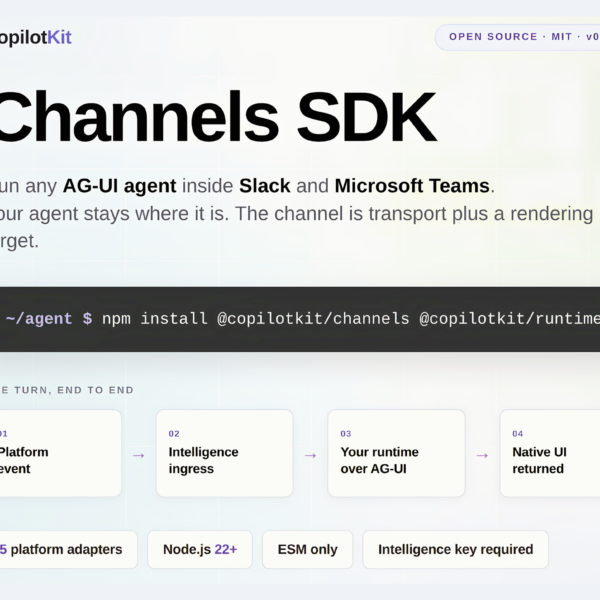Click the bold AG-UI agent text

[x=120, y=186]
